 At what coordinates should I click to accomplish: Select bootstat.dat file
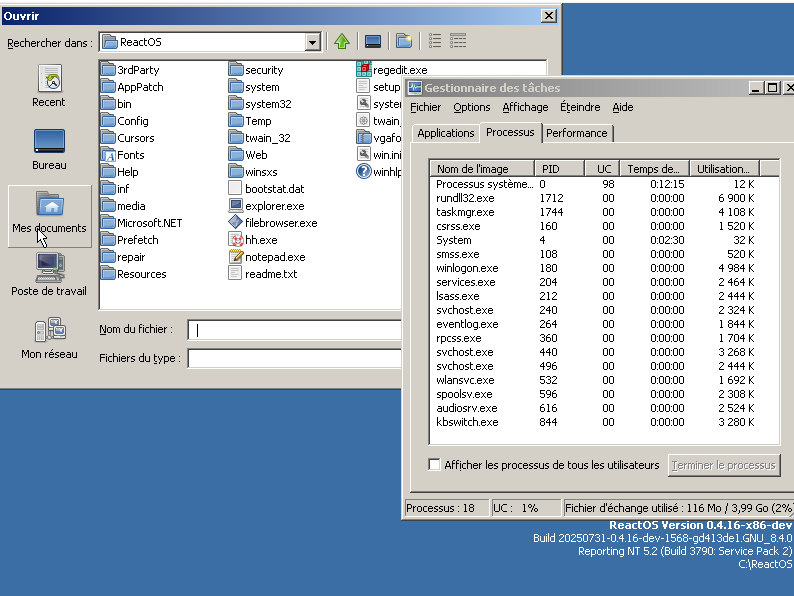pos(266,189)
